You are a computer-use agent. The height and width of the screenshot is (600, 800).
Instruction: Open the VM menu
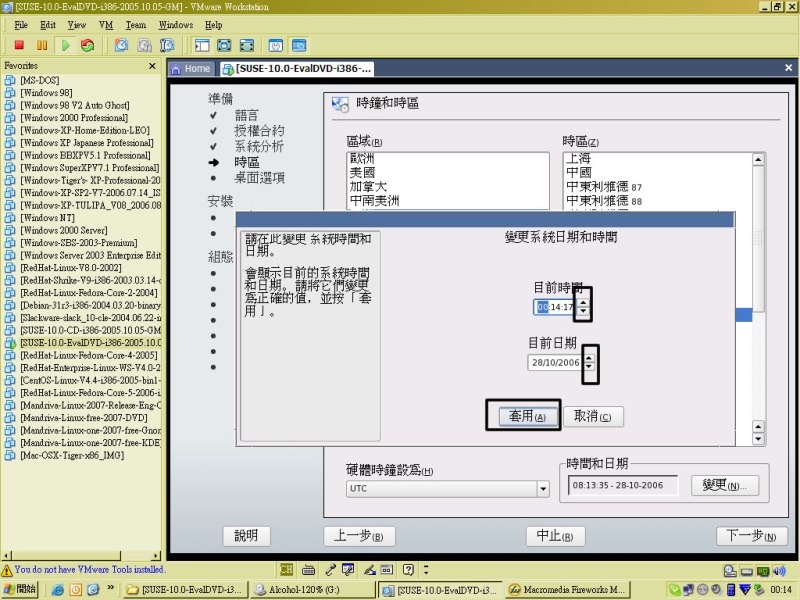[x=106, y=25]
